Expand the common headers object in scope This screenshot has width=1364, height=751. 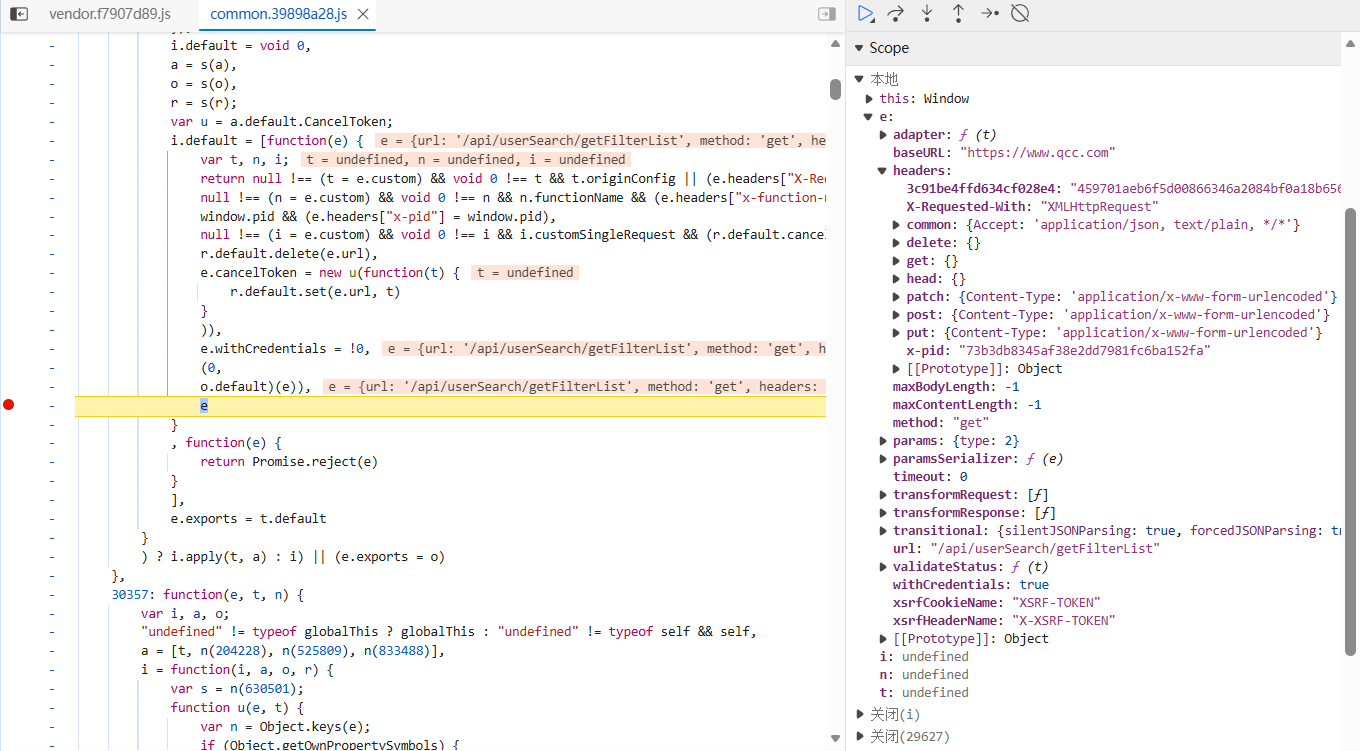coord(897,225)
